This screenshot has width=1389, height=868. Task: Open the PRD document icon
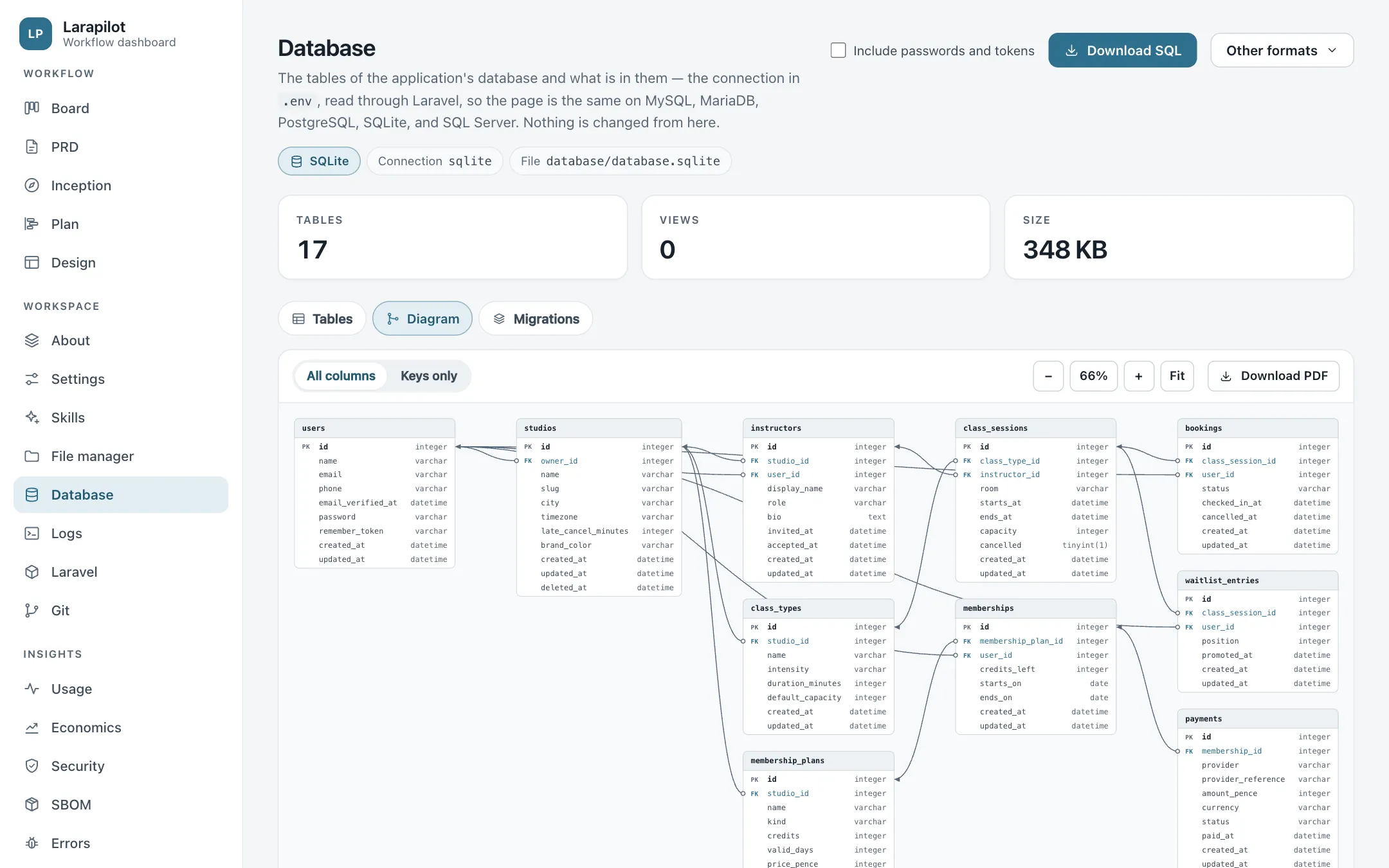[32, 147]
